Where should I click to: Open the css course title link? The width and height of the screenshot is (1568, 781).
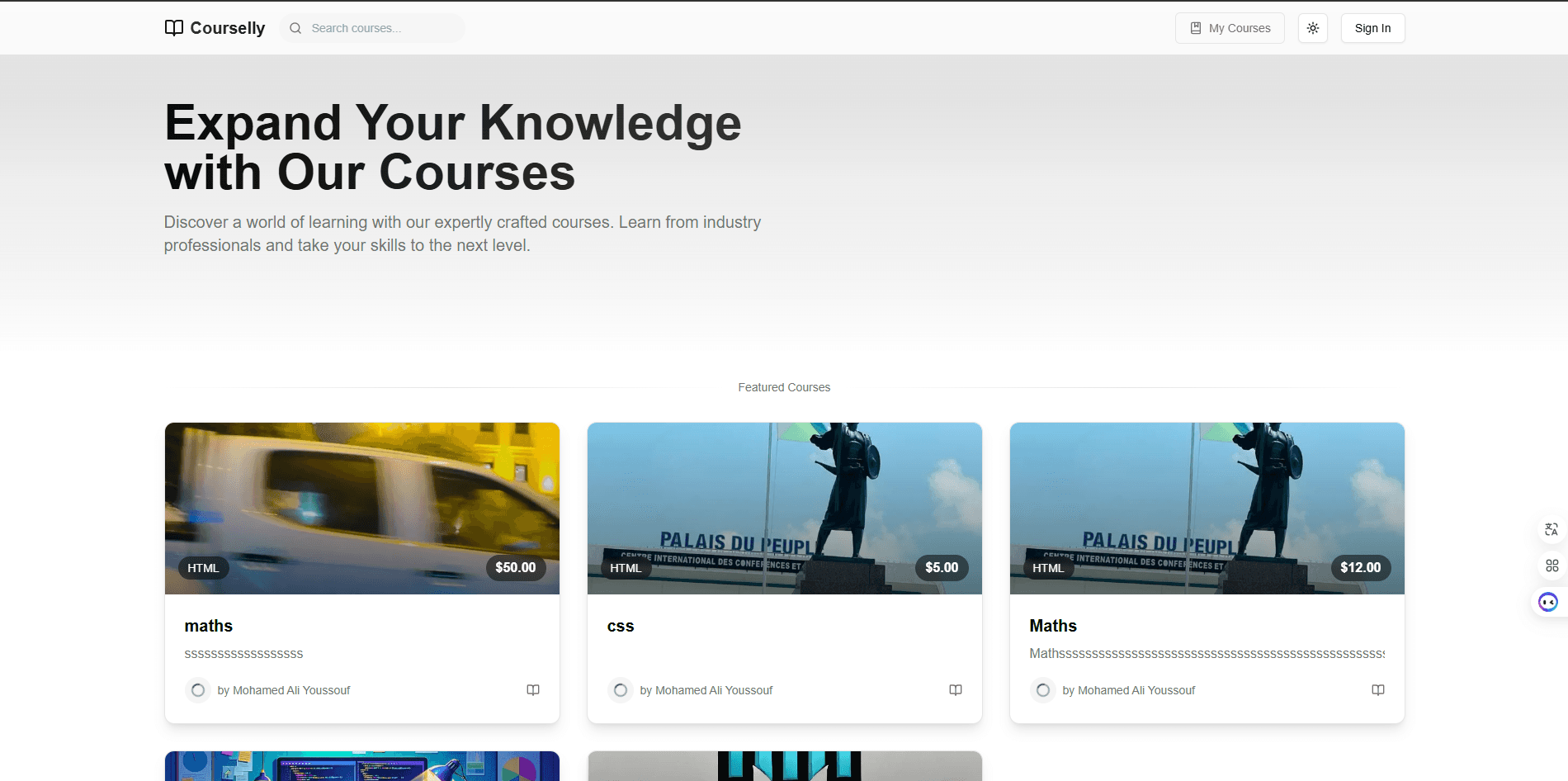coord(620,625)
